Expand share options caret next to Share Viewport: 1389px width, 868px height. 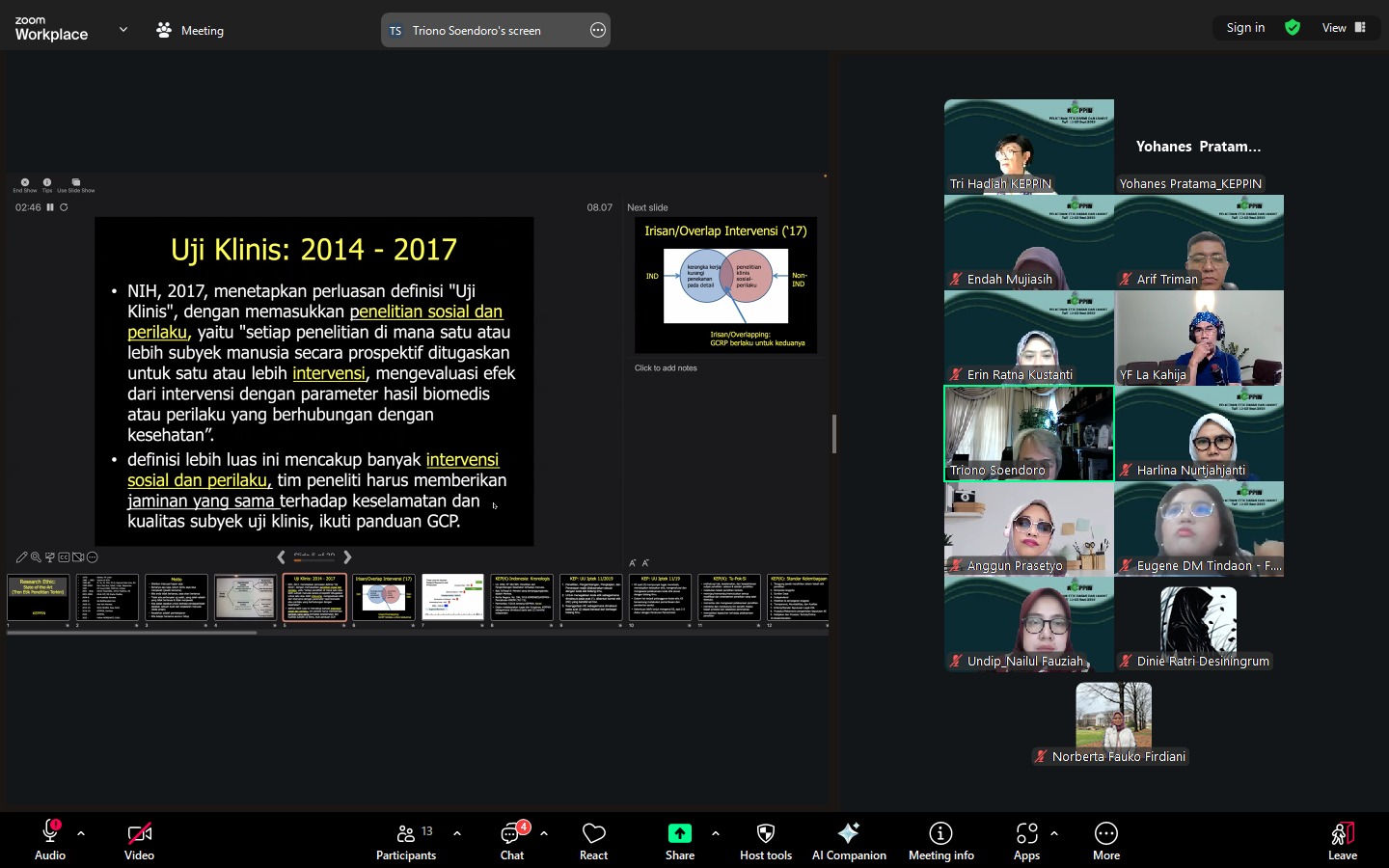[x=716, y=833]
